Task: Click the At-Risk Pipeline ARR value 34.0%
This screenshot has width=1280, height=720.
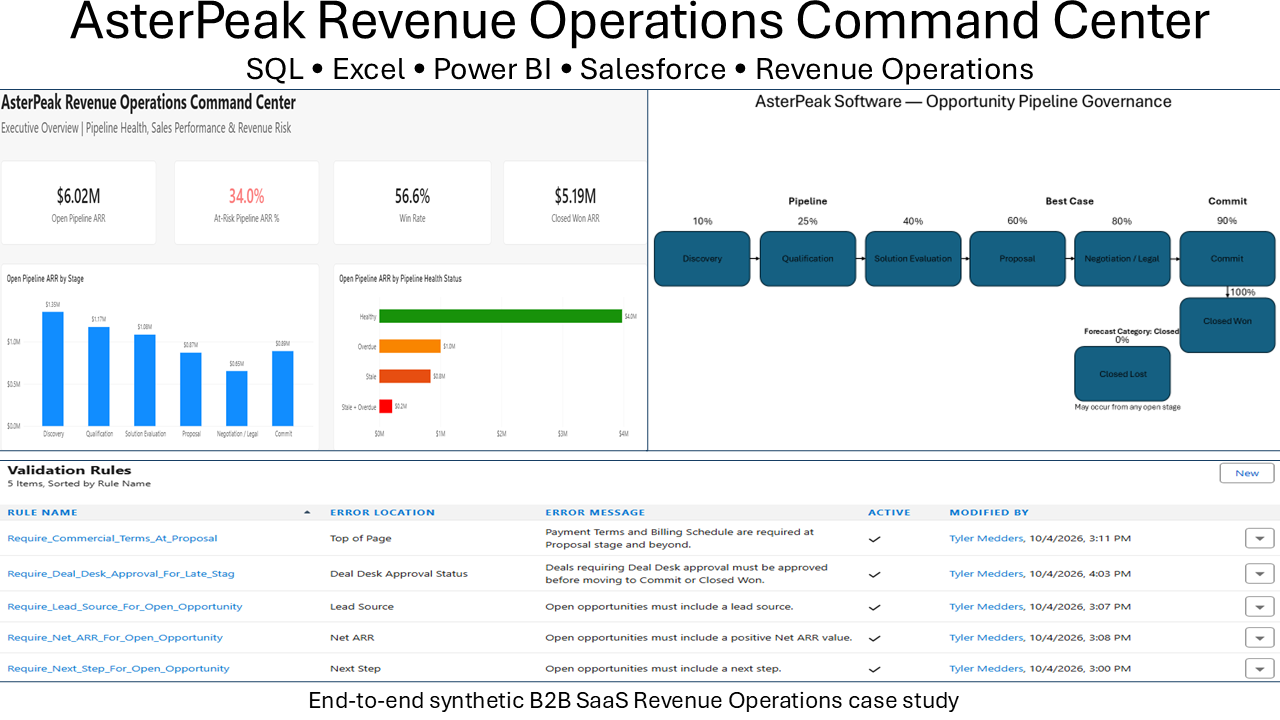Action: tap(246, 196)
